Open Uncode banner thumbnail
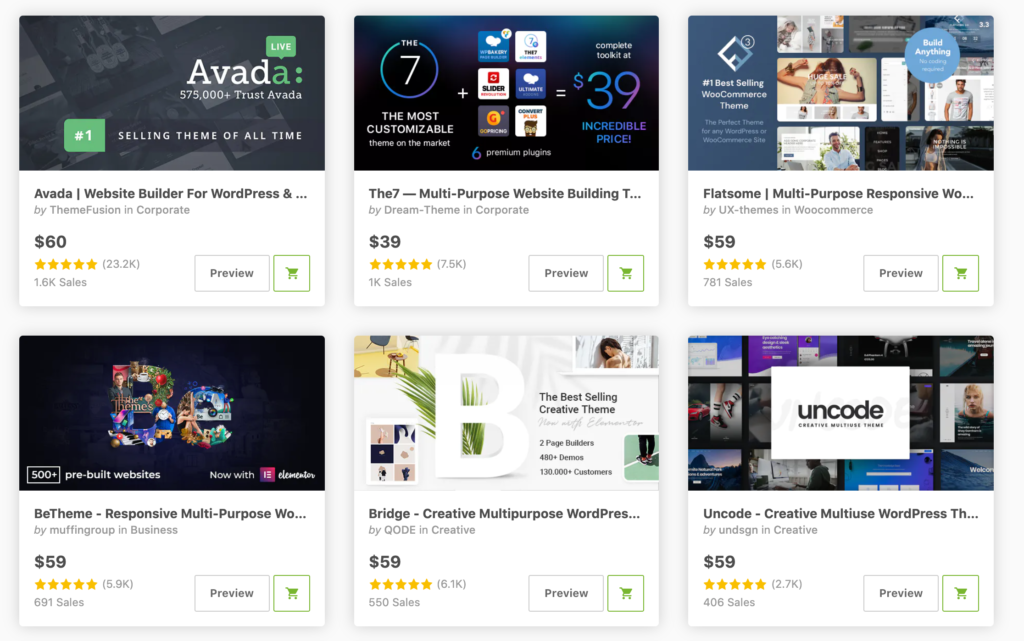The height and width of the screenshot is (641, 1024). (840, 413)
